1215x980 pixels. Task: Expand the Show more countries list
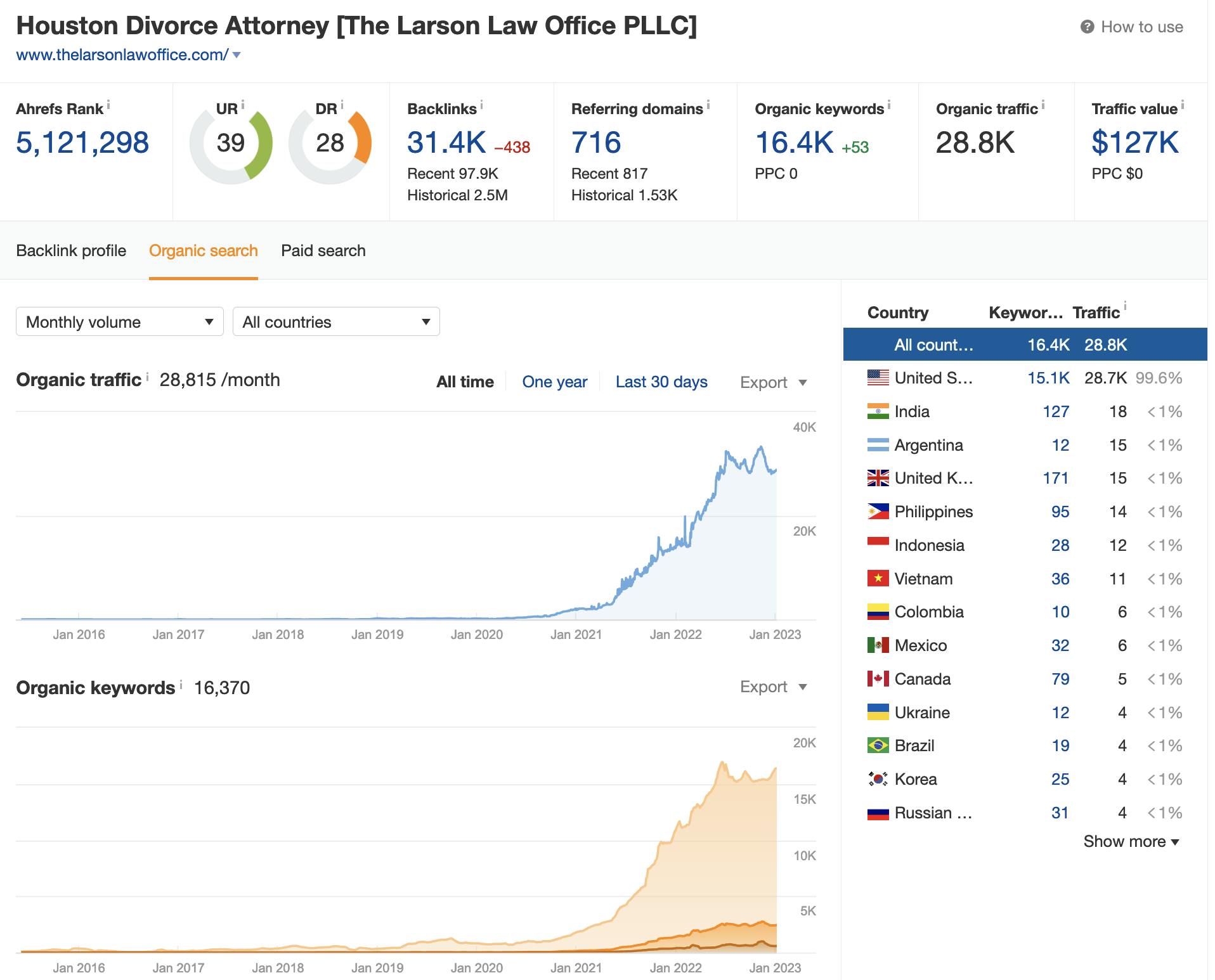click(1131, 841)
